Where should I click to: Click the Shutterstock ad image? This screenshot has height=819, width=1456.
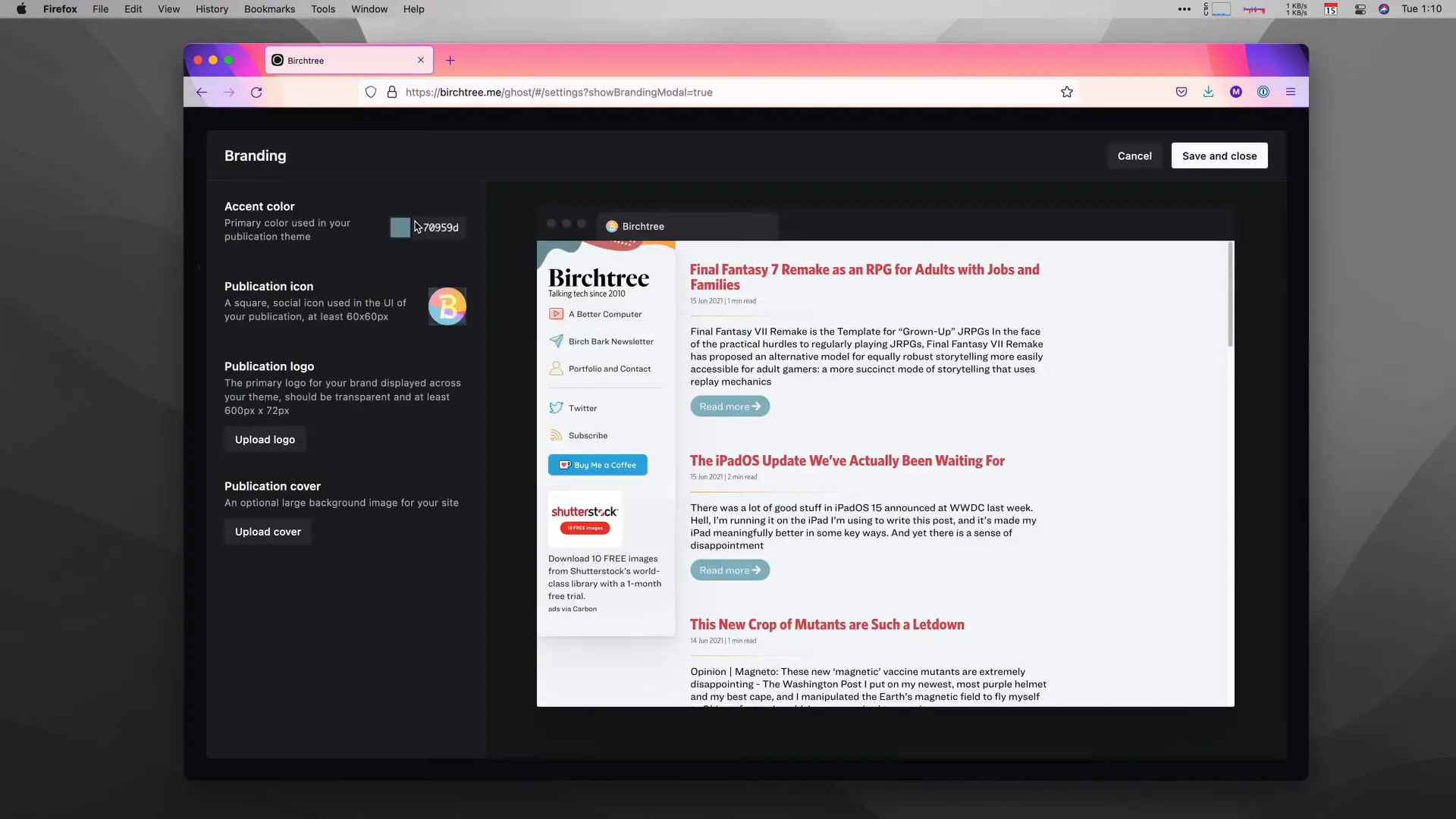click(x=585, y=519)
